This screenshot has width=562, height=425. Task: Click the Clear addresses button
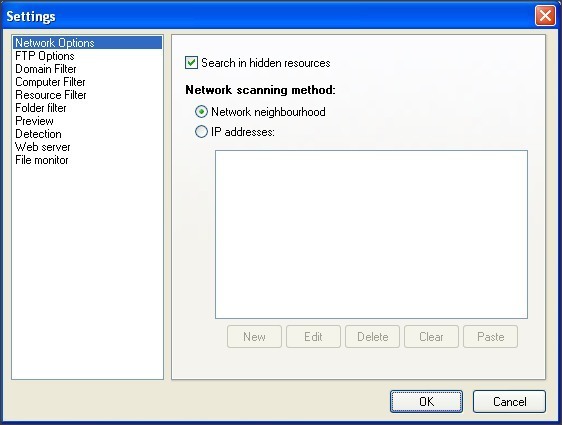(x=431, y=336)
